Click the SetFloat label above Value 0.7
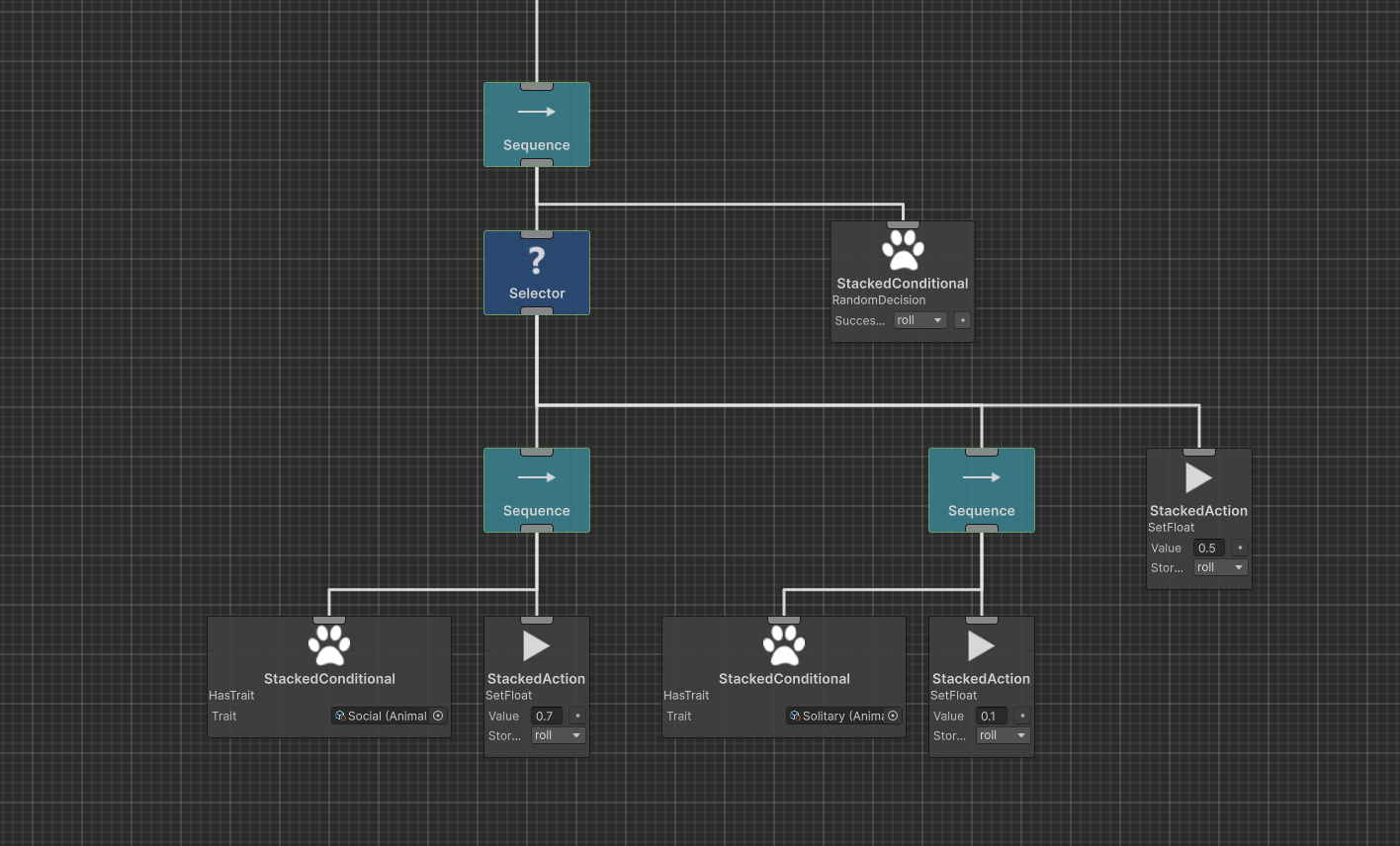This screenshot has width=1400, height=846. tap(508, 696)
